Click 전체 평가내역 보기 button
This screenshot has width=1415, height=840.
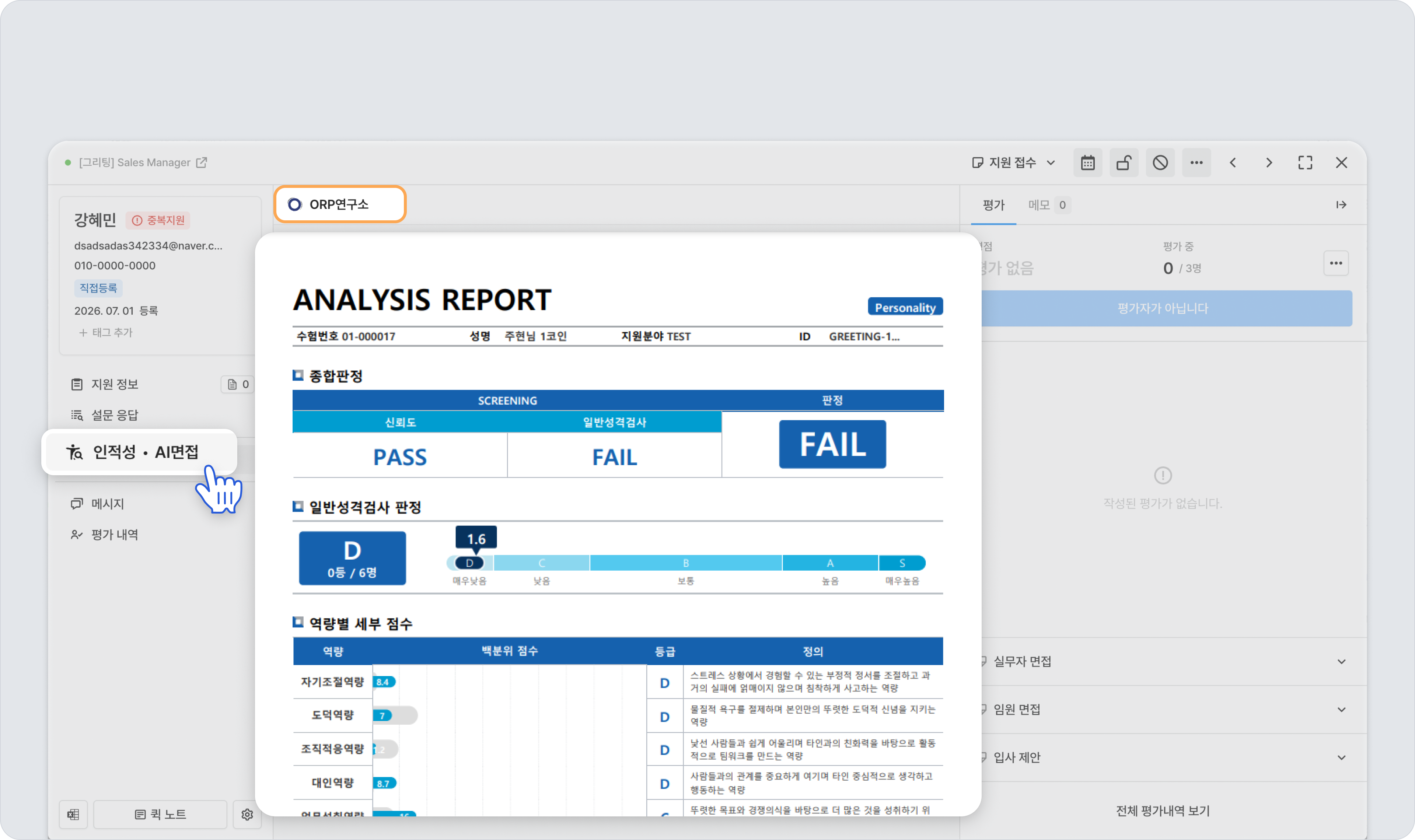tap(1163, 811)
